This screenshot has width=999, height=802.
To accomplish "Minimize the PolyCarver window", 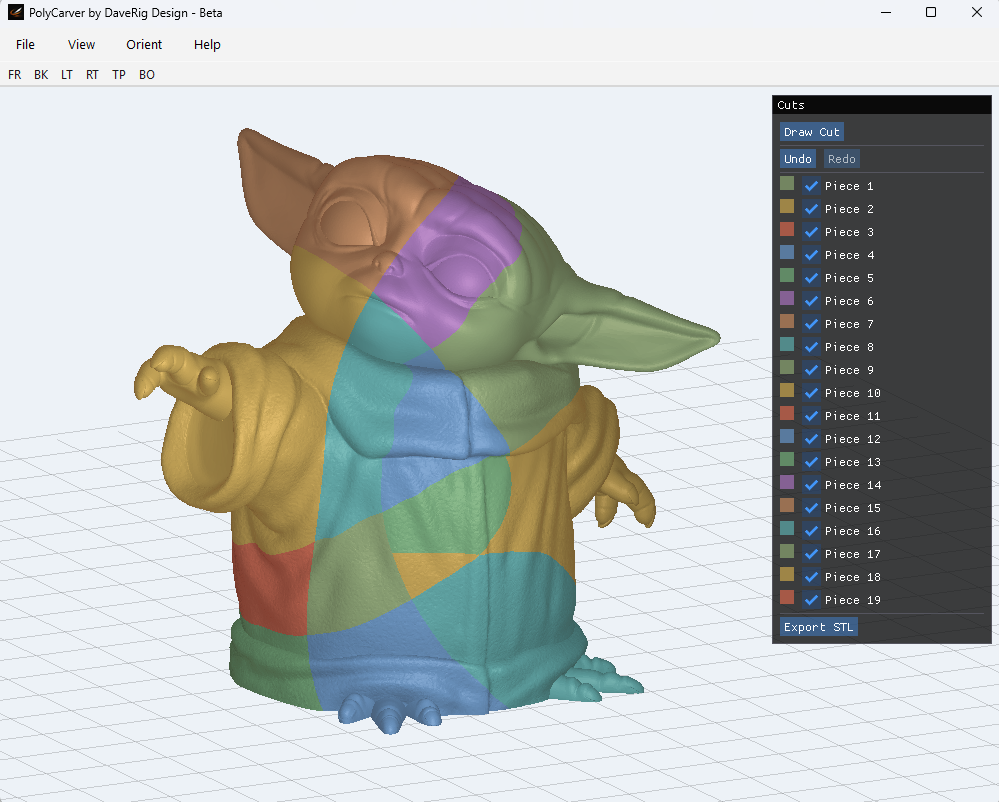I will click(x=886, y=12).
